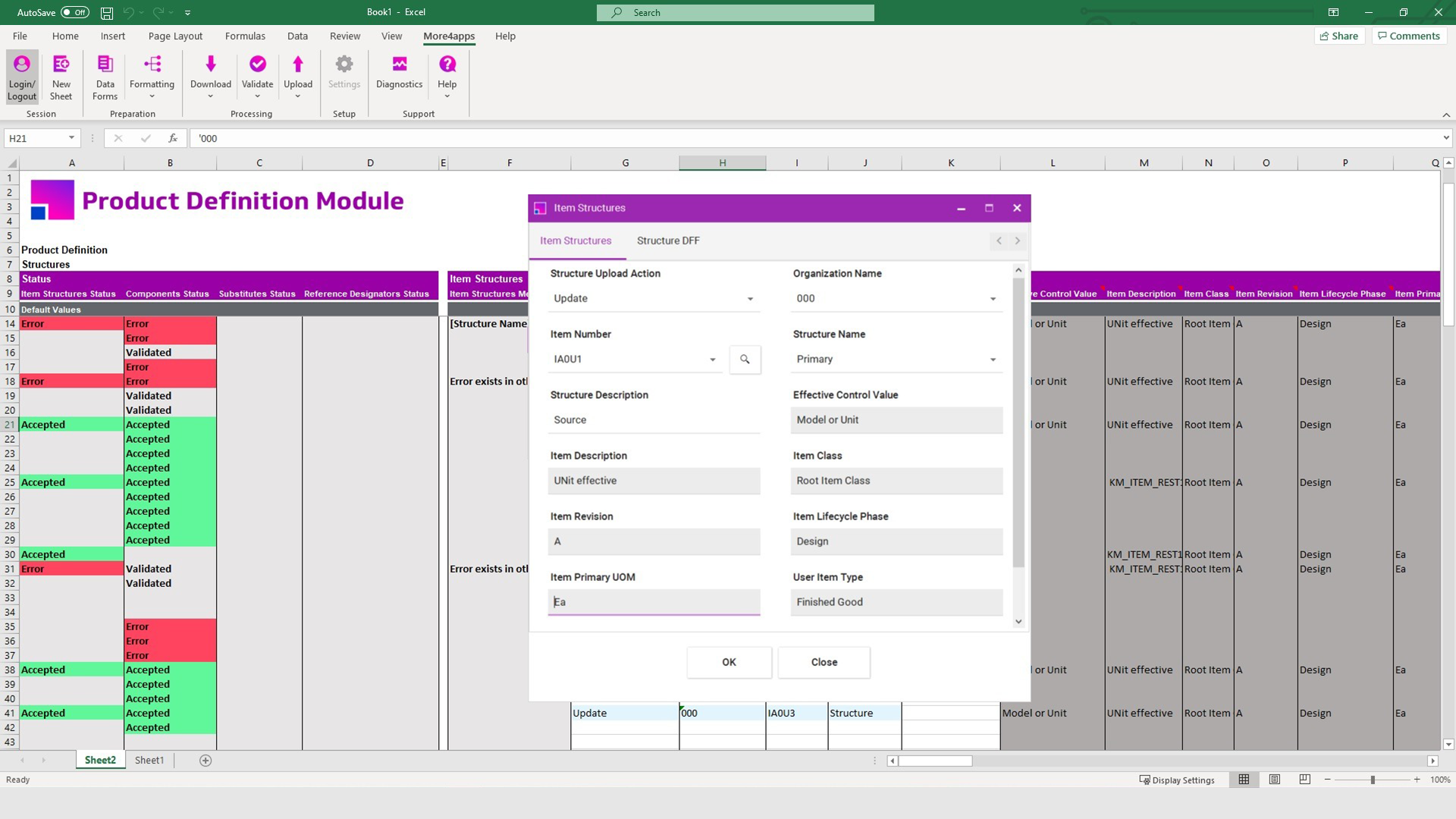Switch to the Structure DFF tab
This screenshot has height=819, width=1456.
click(668, 240)
